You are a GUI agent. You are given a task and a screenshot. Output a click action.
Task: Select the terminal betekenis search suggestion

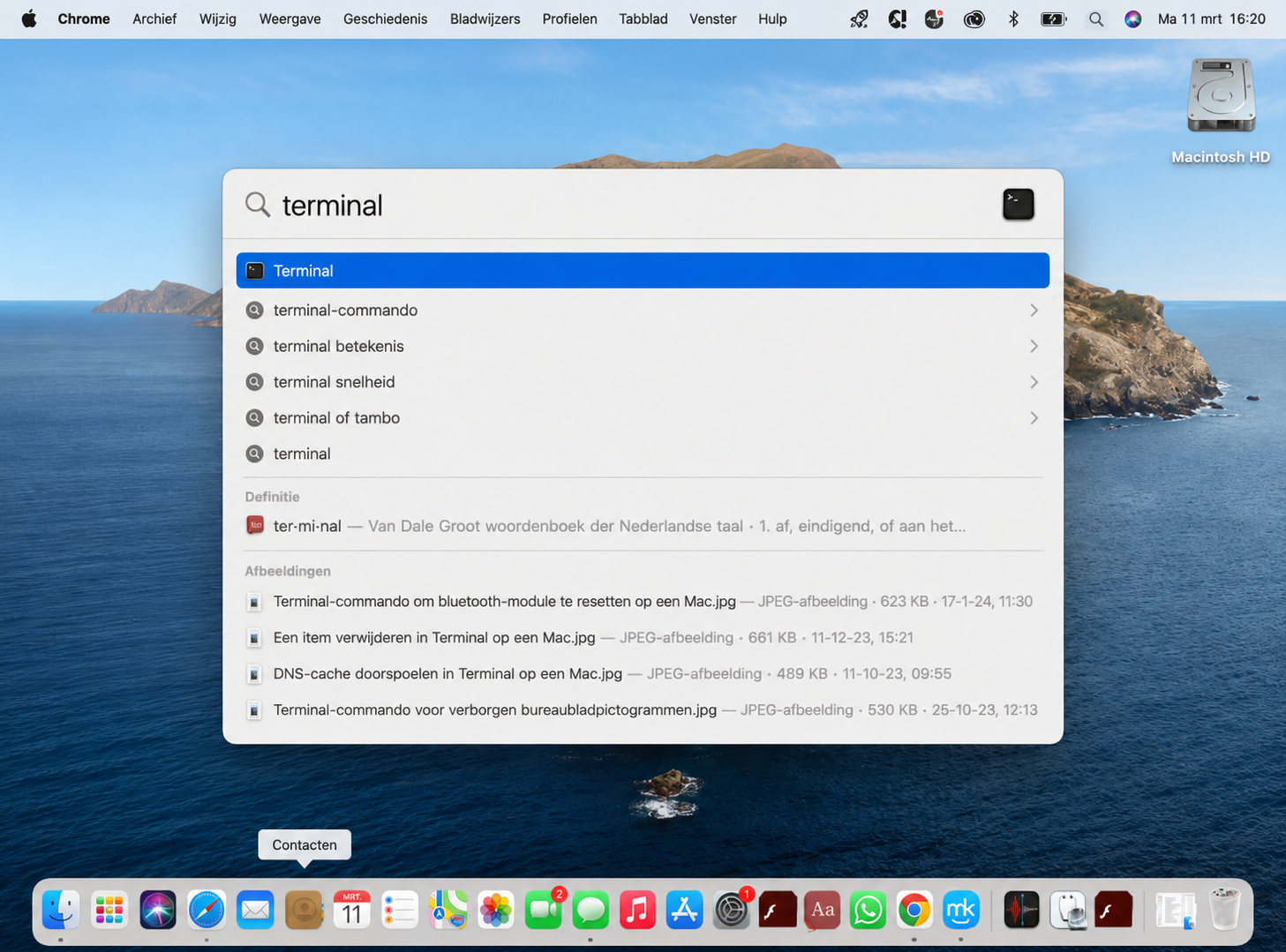tap(643, 346)
